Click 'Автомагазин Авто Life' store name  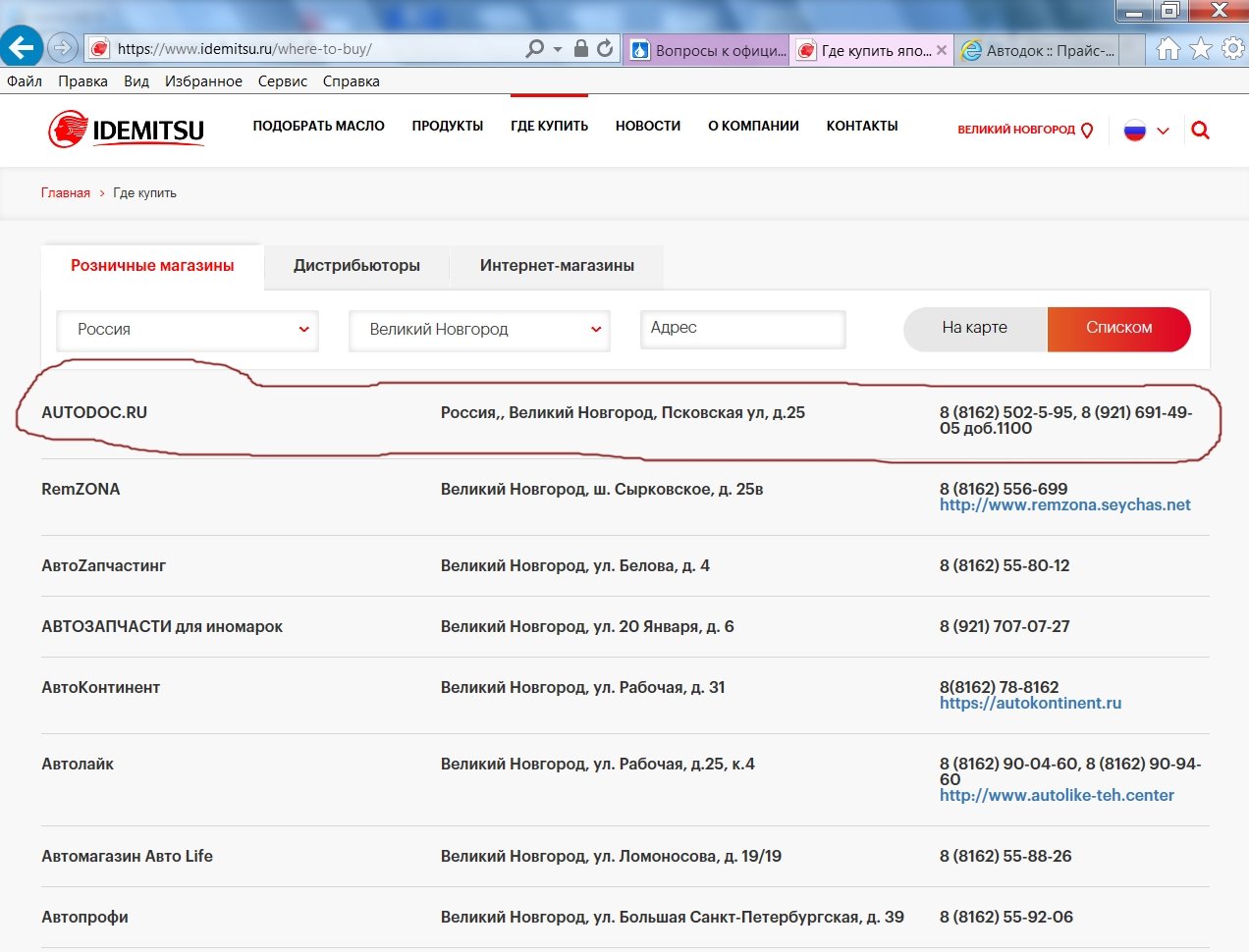(127, 856)
